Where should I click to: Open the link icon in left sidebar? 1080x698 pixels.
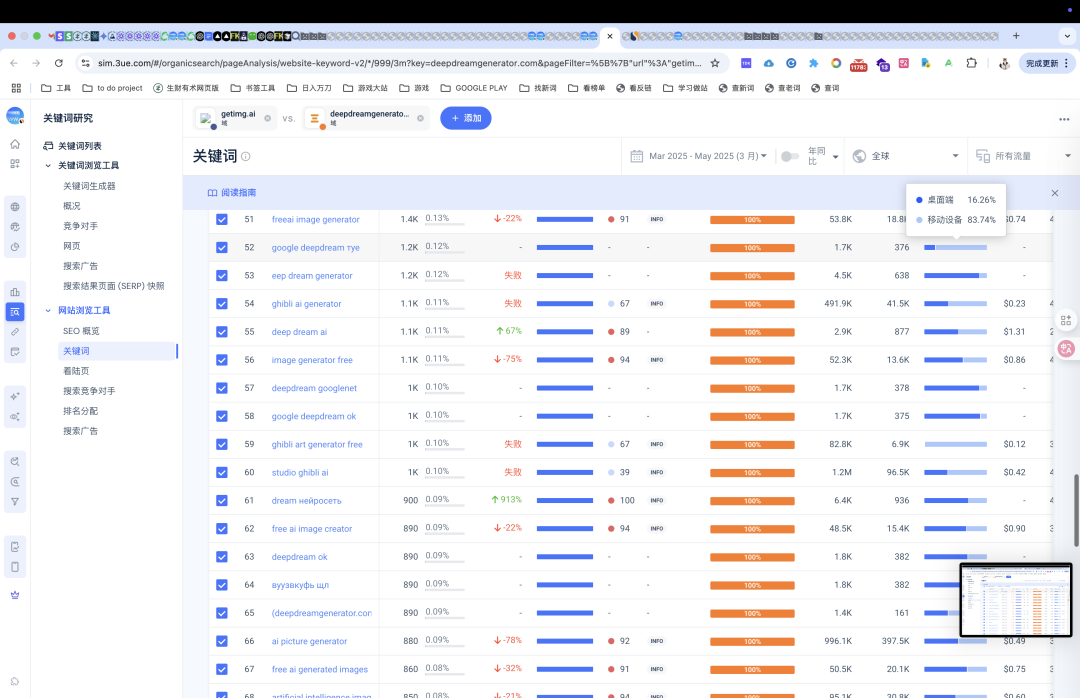pyautogui.click(x=15, y=331)
